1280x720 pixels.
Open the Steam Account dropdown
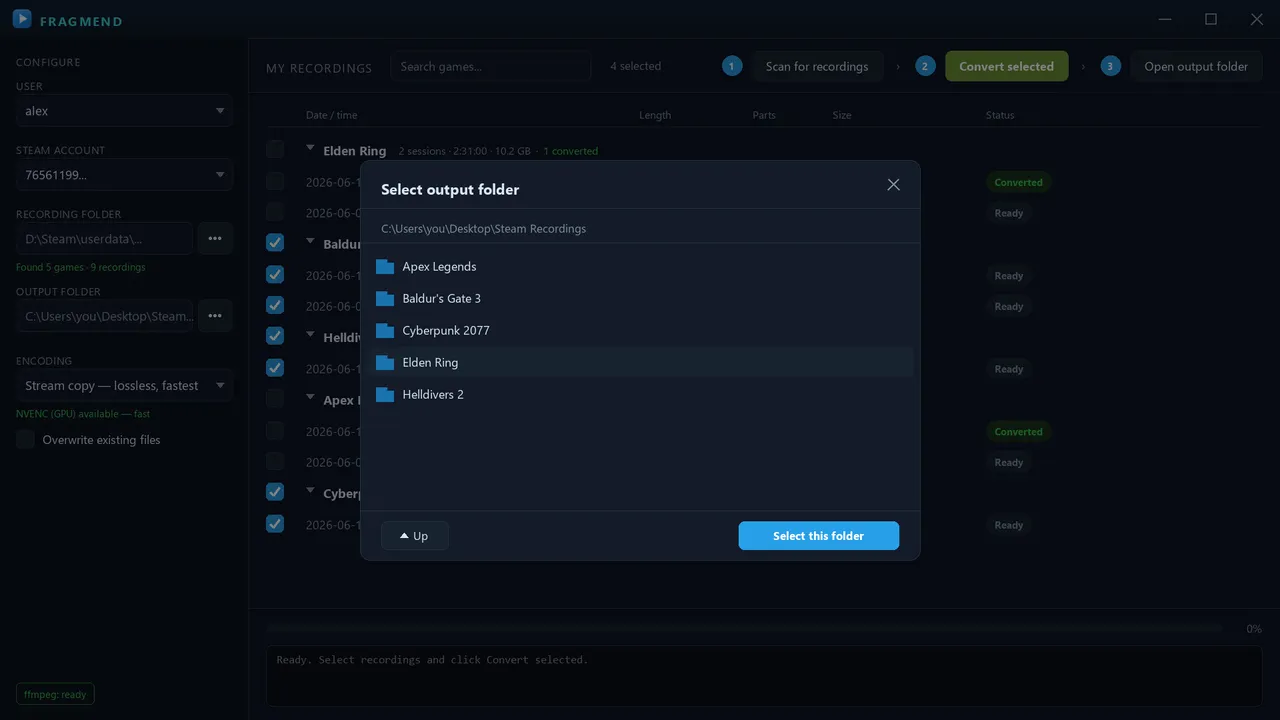pyautogui.click(x=124, y=175)
